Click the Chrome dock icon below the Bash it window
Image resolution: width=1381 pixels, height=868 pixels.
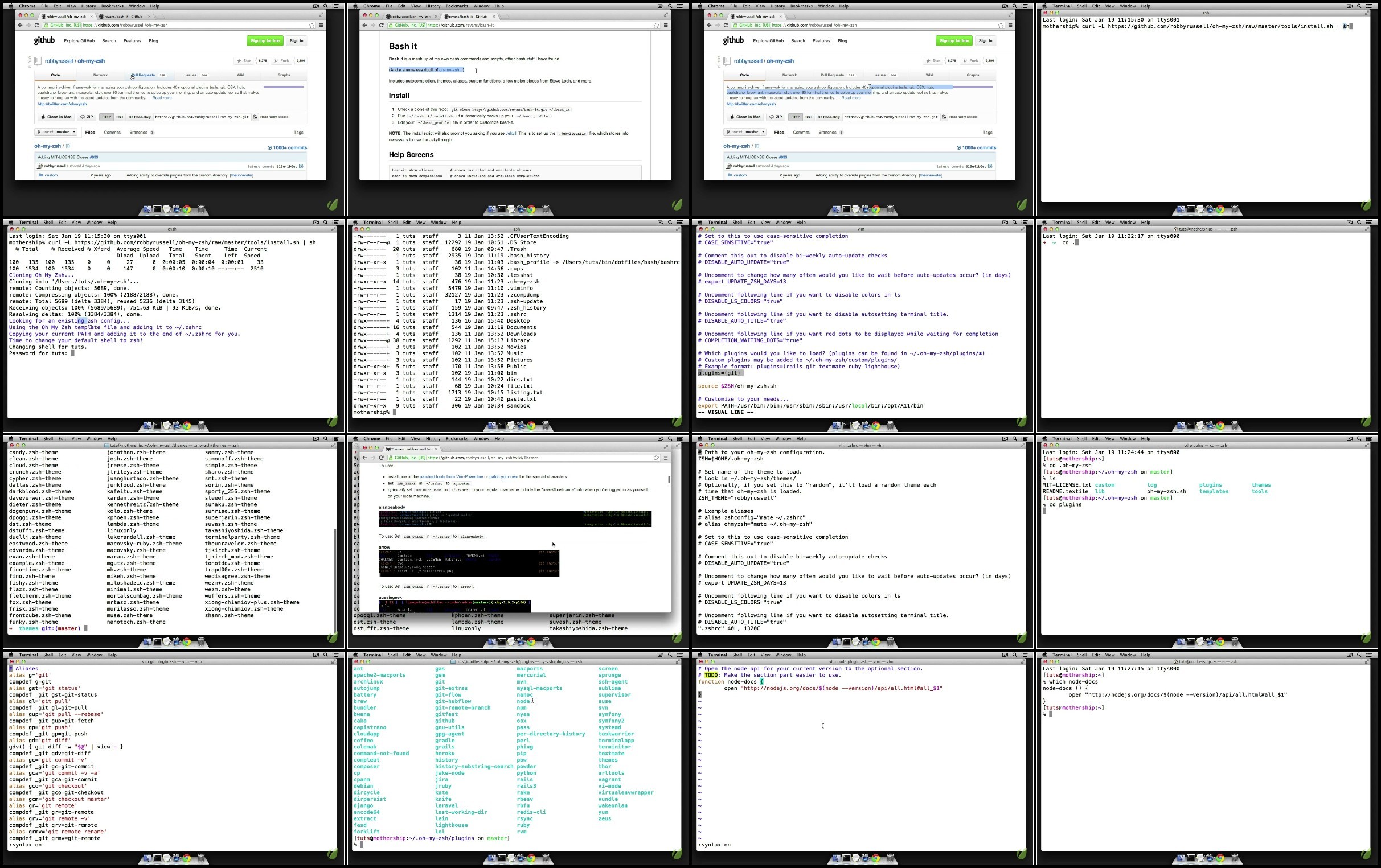pyautogui.click(x=531, y=209)
